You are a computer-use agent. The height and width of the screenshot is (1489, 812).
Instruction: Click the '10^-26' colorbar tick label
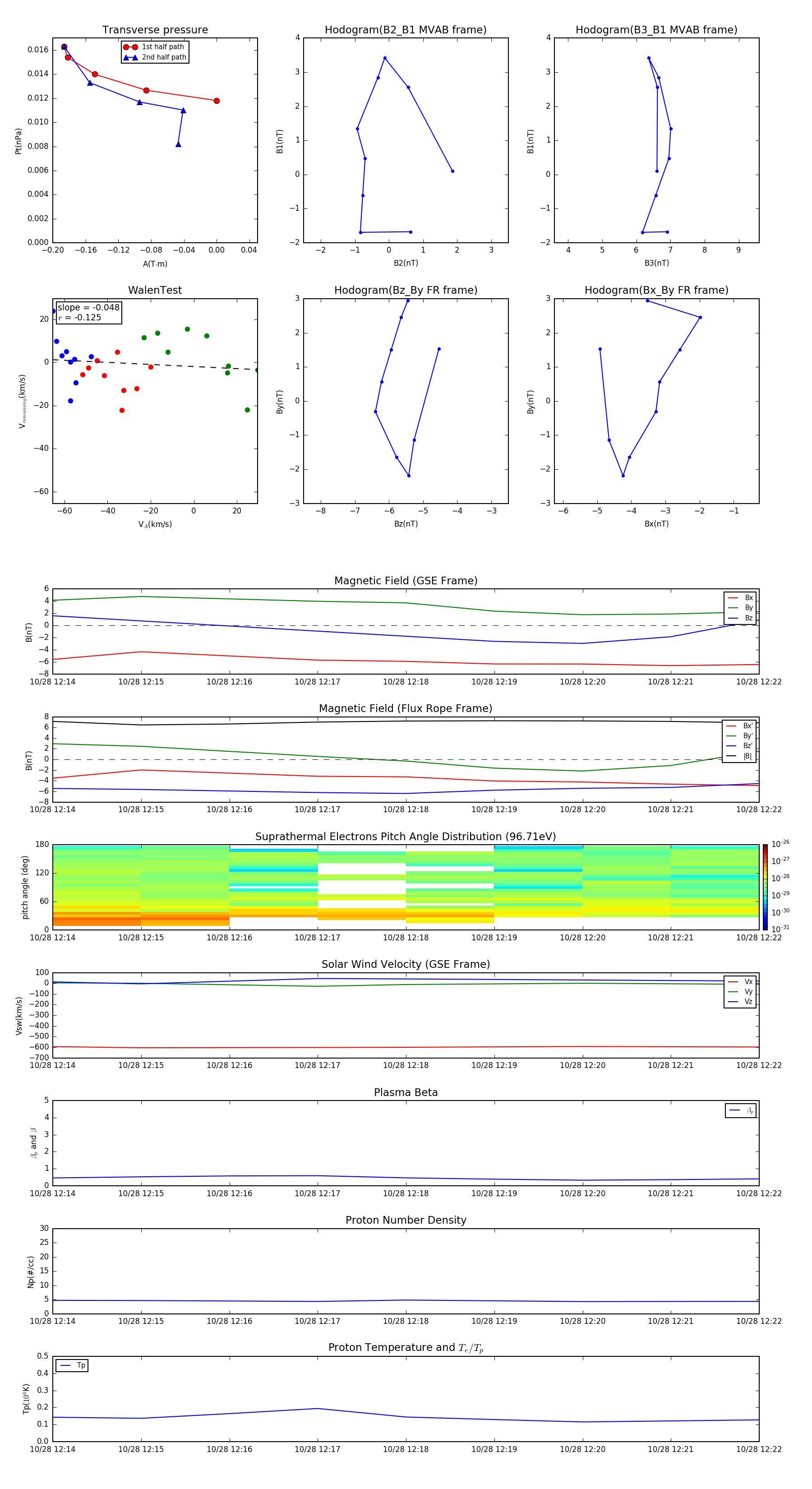click(780, 844)
